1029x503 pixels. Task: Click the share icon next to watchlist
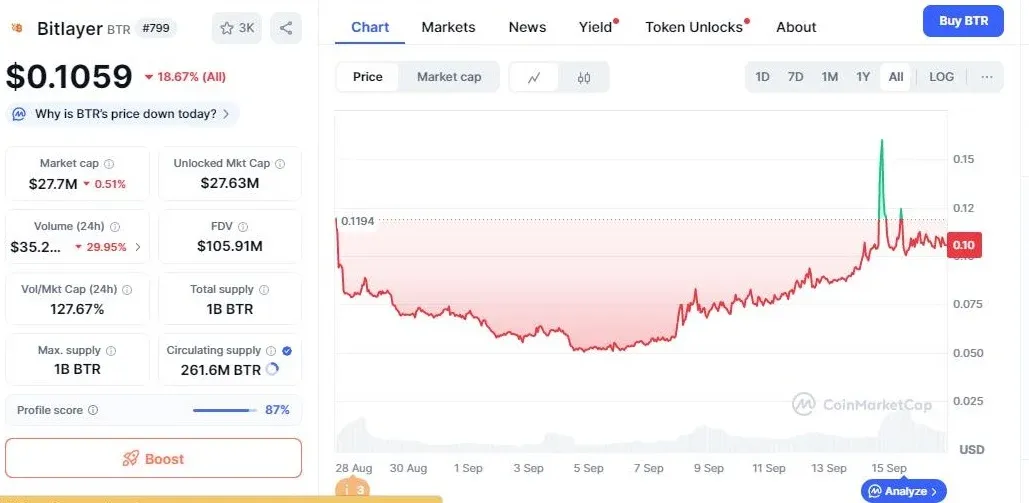pyautogui.click(x=285, y=28)
